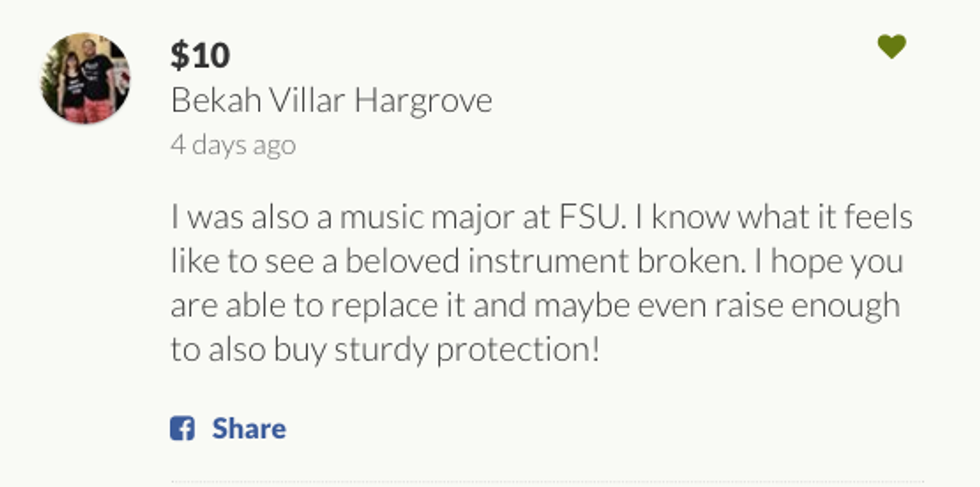Click the Share link
Viewport: 980px width, 487px height.
248,429
